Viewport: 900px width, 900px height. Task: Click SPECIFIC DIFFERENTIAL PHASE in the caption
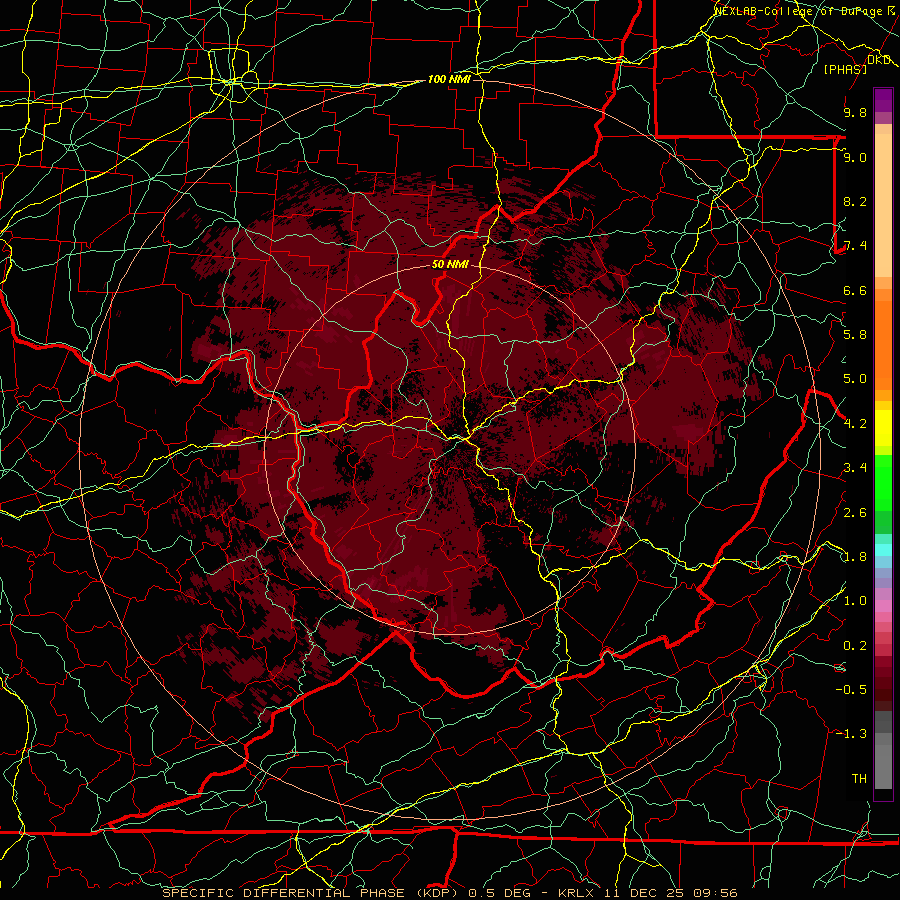pos(283,893)
